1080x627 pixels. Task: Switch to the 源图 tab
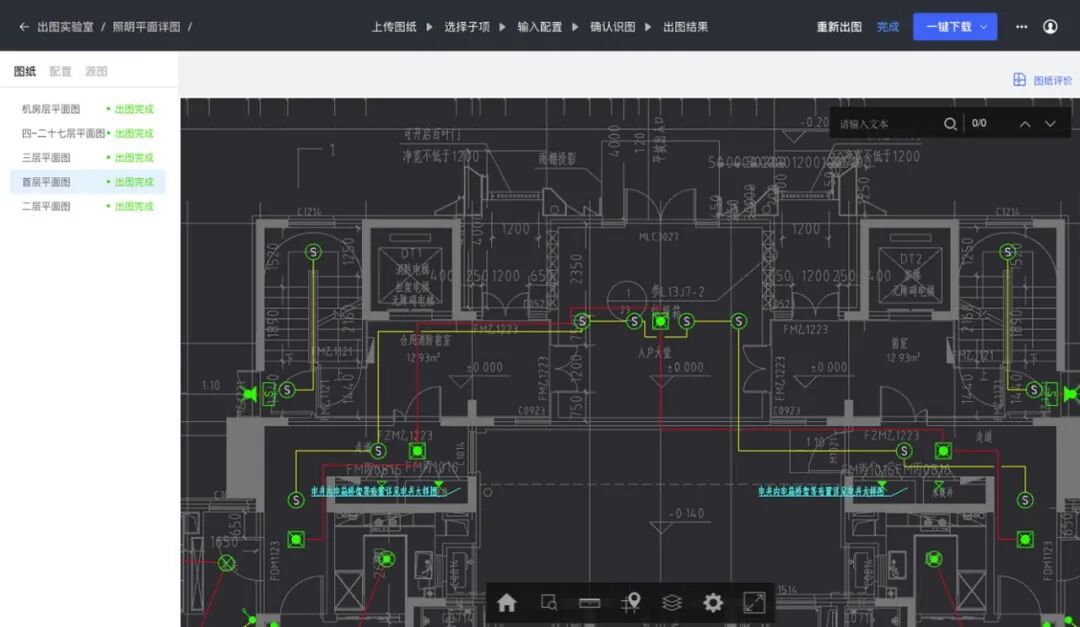click(96, 71)
